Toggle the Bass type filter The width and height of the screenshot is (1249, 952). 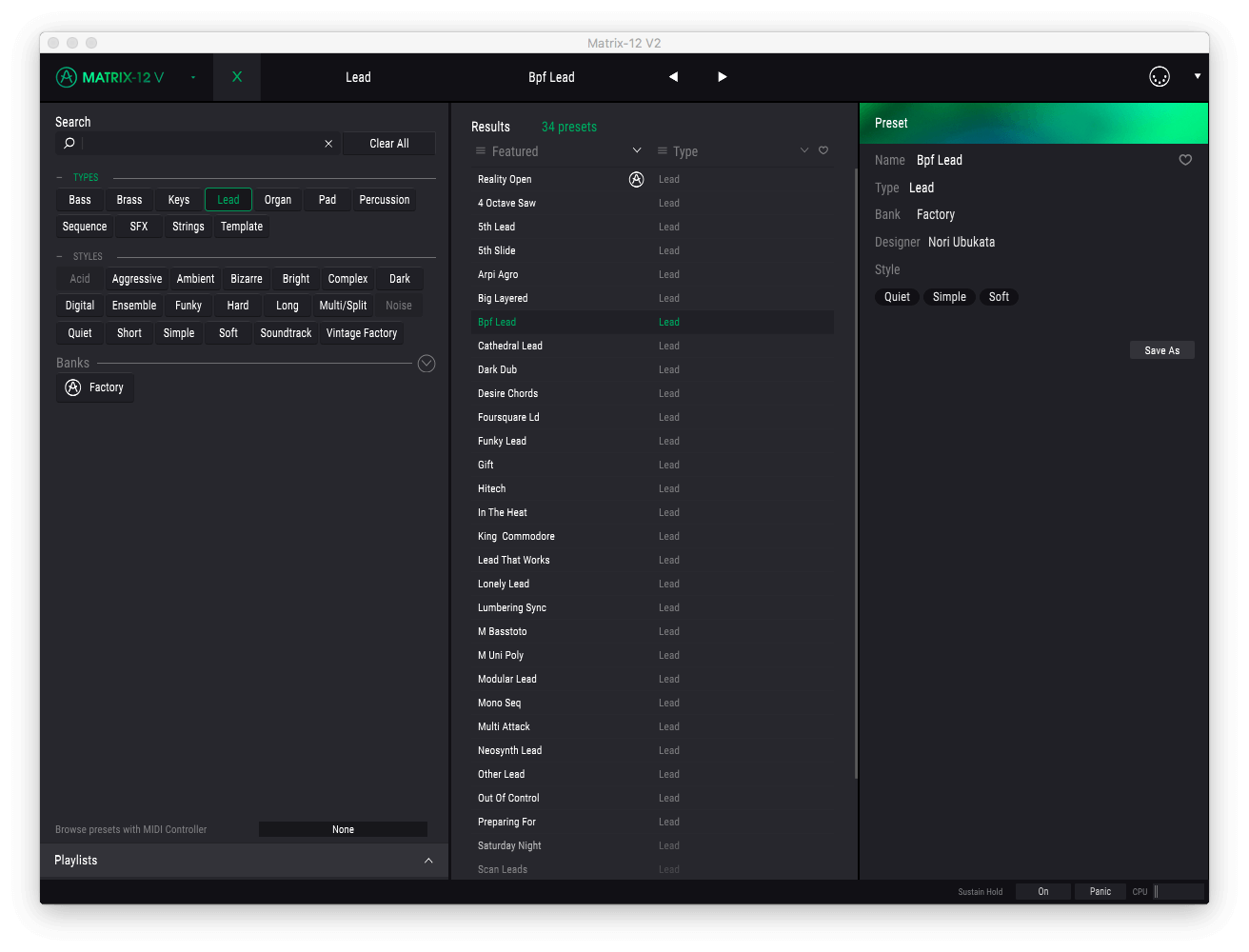coord(80,200)
